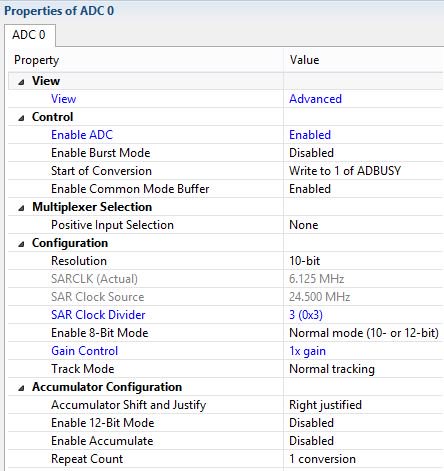Select the View property row label

click(64, 99)
